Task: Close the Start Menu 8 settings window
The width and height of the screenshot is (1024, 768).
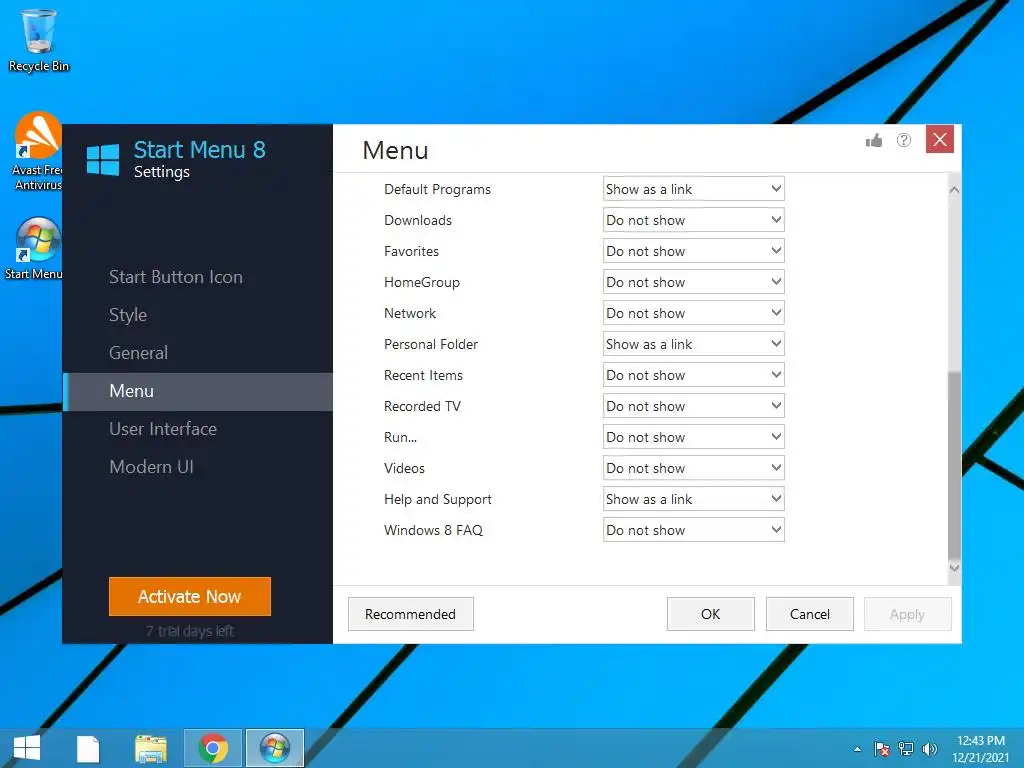Action: click(940, 139)
